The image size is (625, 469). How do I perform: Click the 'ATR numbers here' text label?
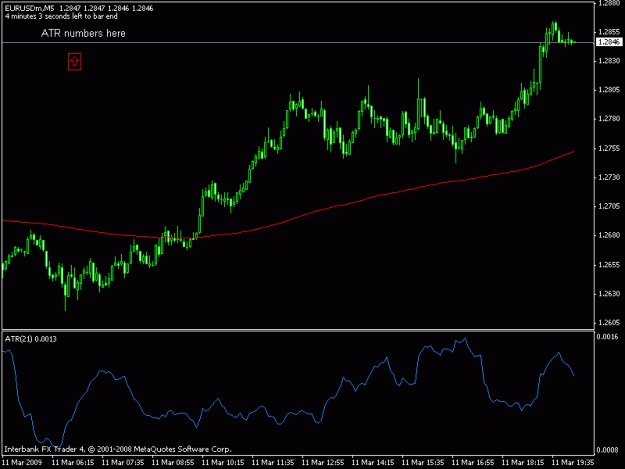pyautogui.click(x=83, y=33)
